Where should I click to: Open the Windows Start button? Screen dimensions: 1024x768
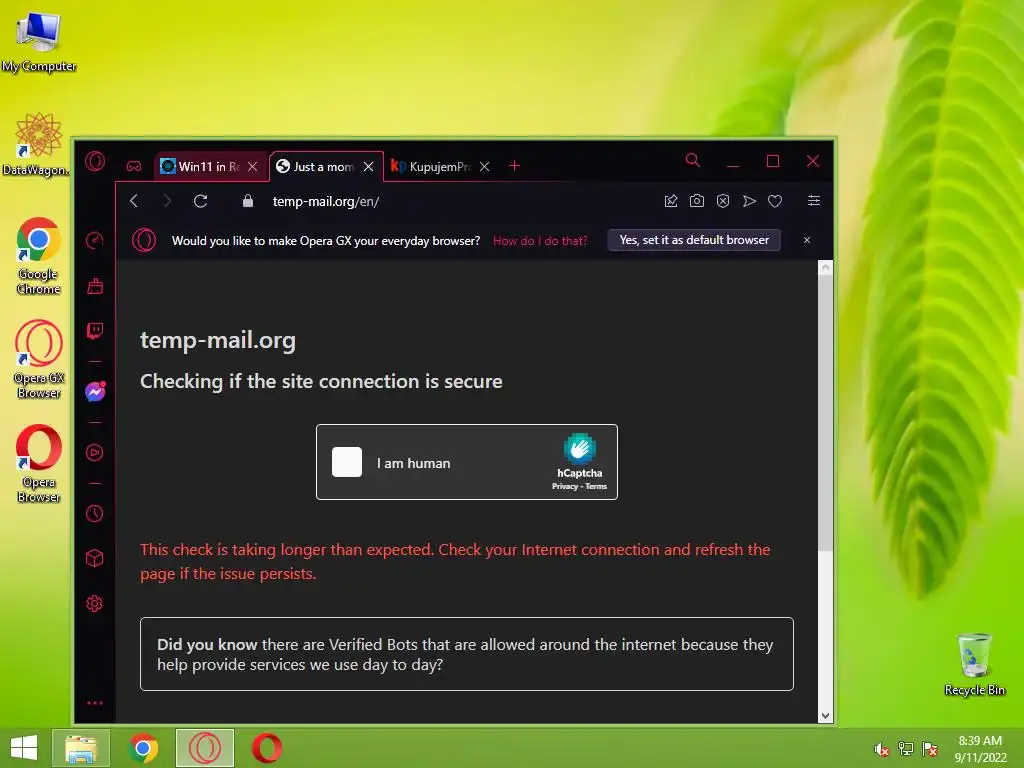[24, 748]
